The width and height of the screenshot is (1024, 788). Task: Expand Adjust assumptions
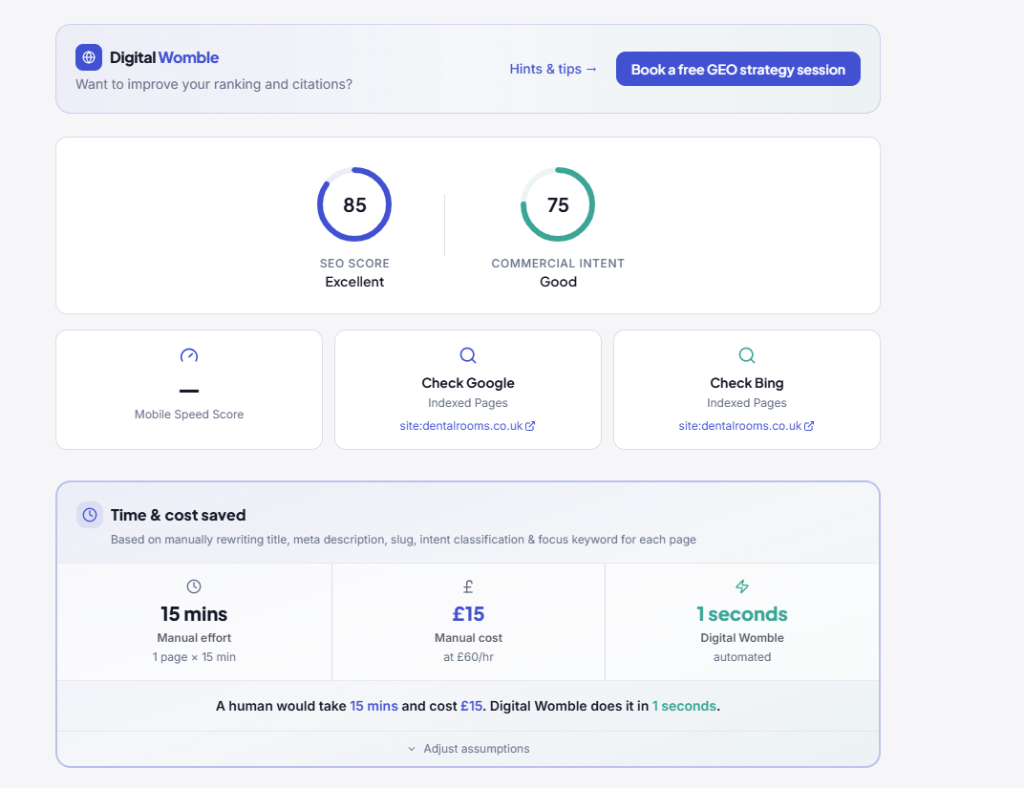[x=468, y=749]
